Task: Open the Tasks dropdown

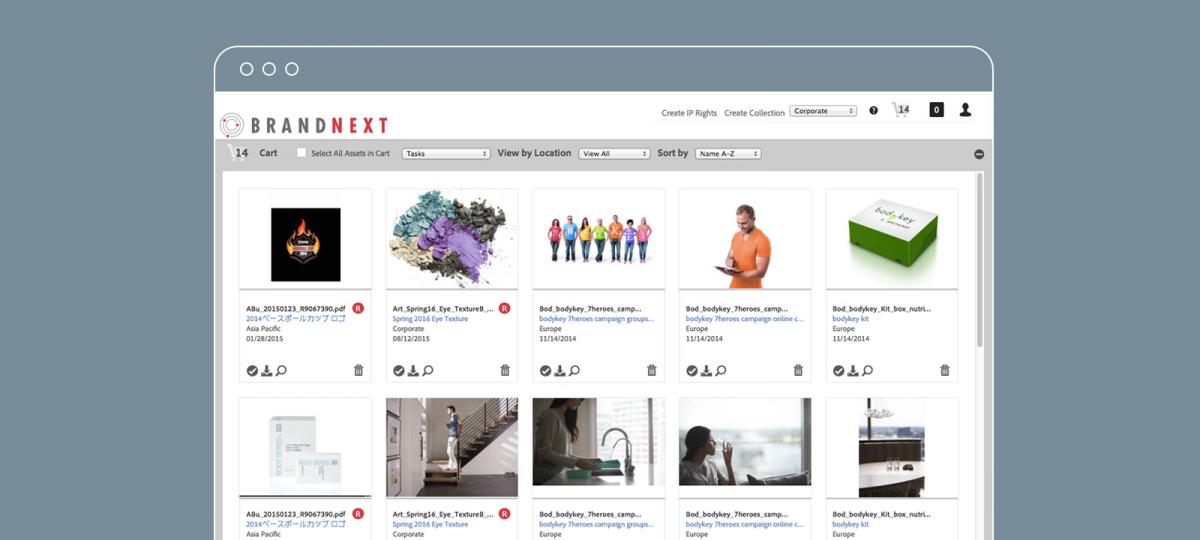Action: coord(446,154)
